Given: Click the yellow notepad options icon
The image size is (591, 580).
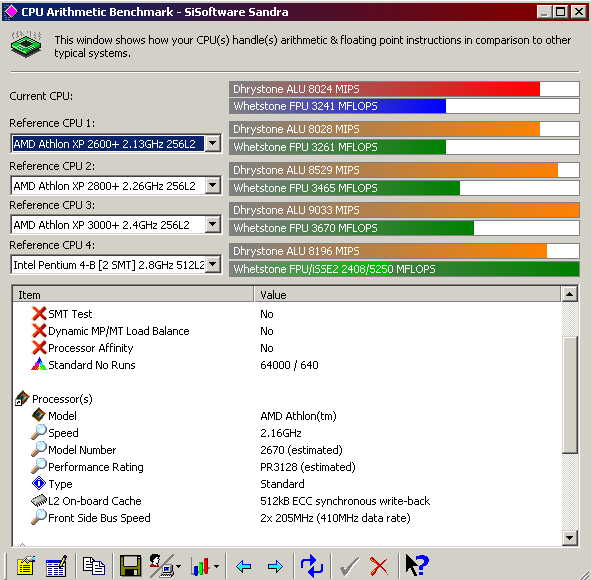Looking at the screenshot, I should [x=26, y=566].
